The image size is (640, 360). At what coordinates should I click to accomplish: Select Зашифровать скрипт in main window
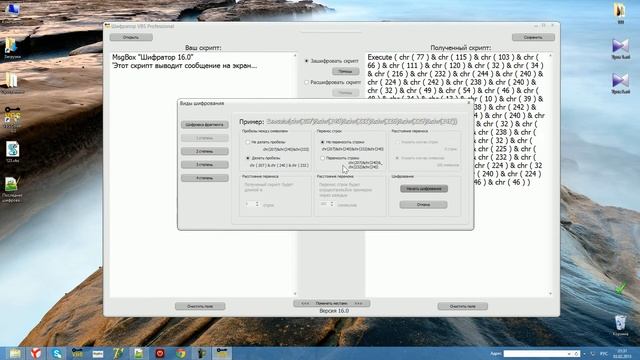click(x=307, y=61)
